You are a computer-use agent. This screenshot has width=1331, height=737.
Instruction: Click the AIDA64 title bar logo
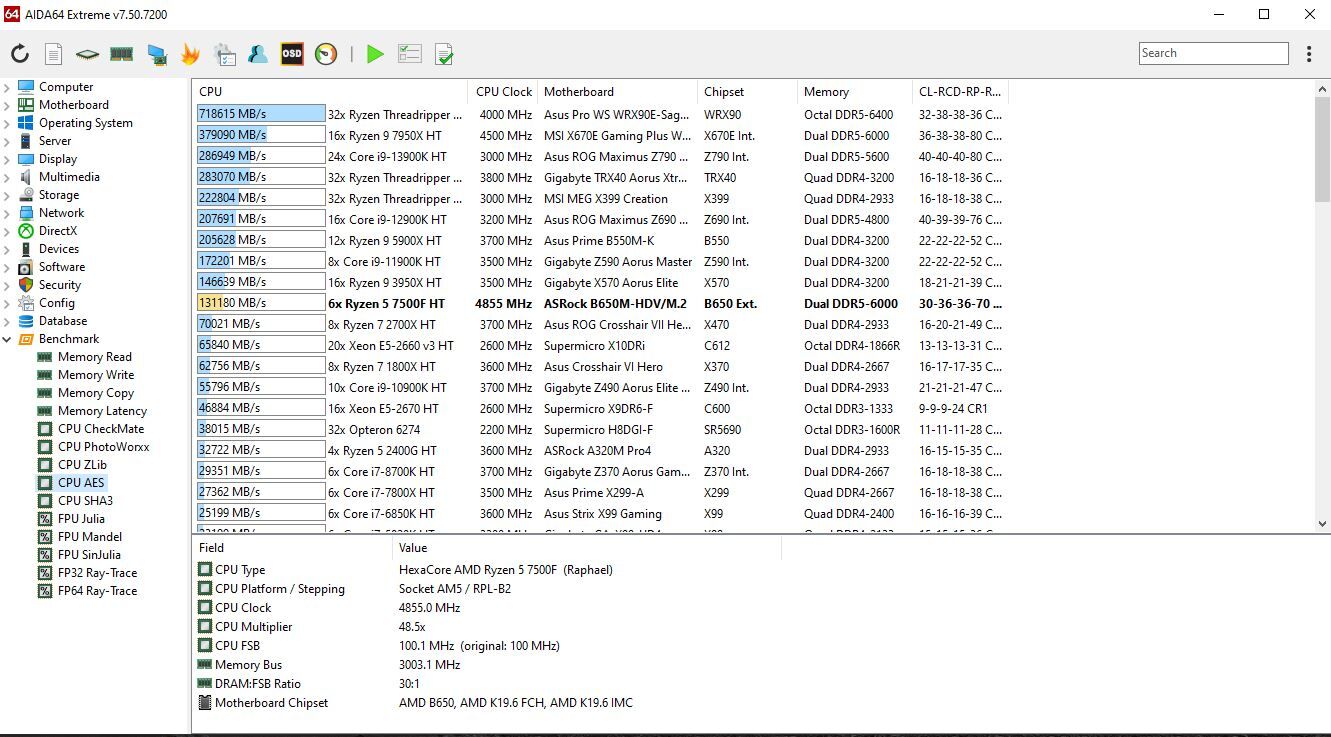12,14
